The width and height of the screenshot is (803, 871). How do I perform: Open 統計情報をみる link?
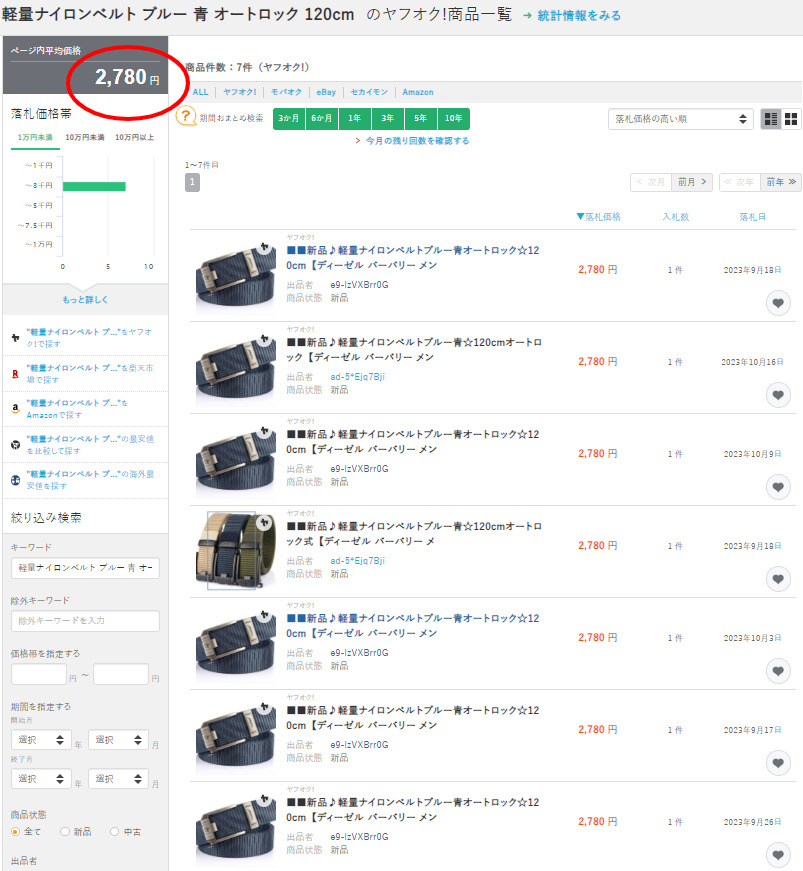[x=577, y=16]
